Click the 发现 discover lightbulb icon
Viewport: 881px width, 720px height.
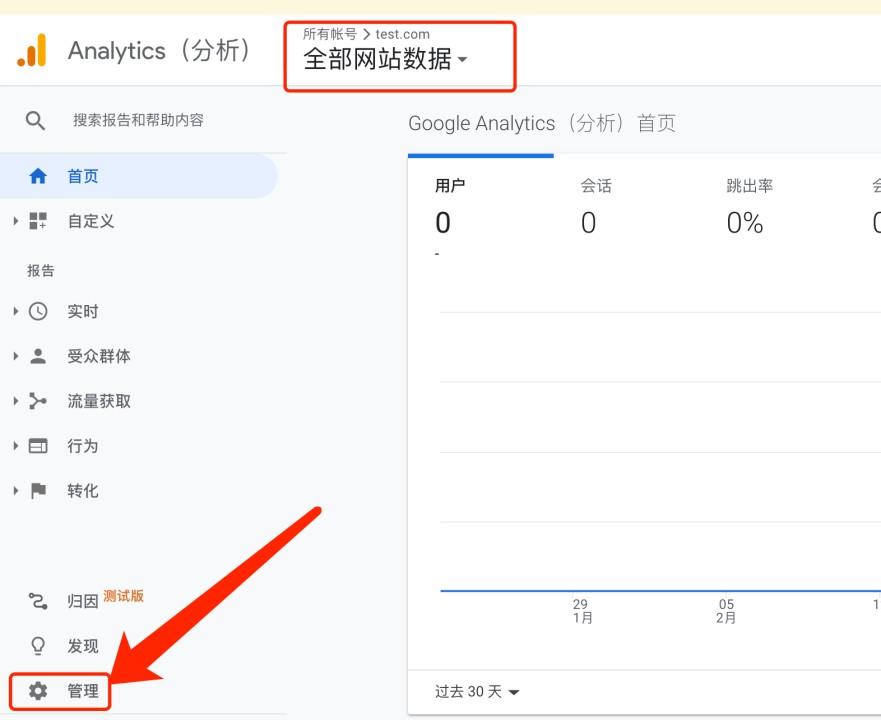tap(38, 646)
